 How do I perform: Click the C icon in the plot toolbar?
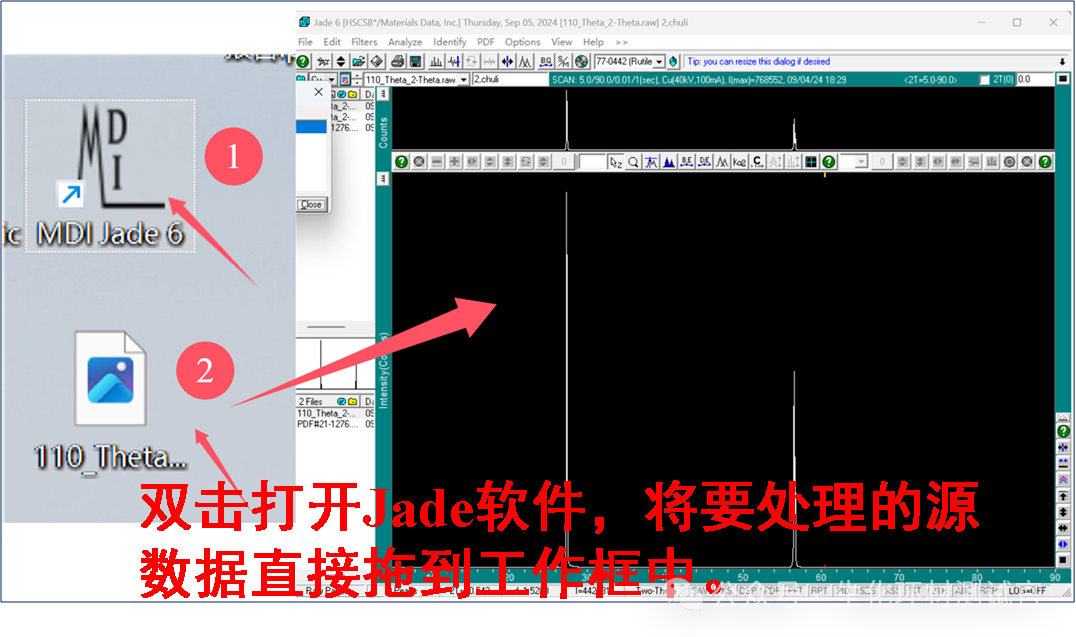757,162
